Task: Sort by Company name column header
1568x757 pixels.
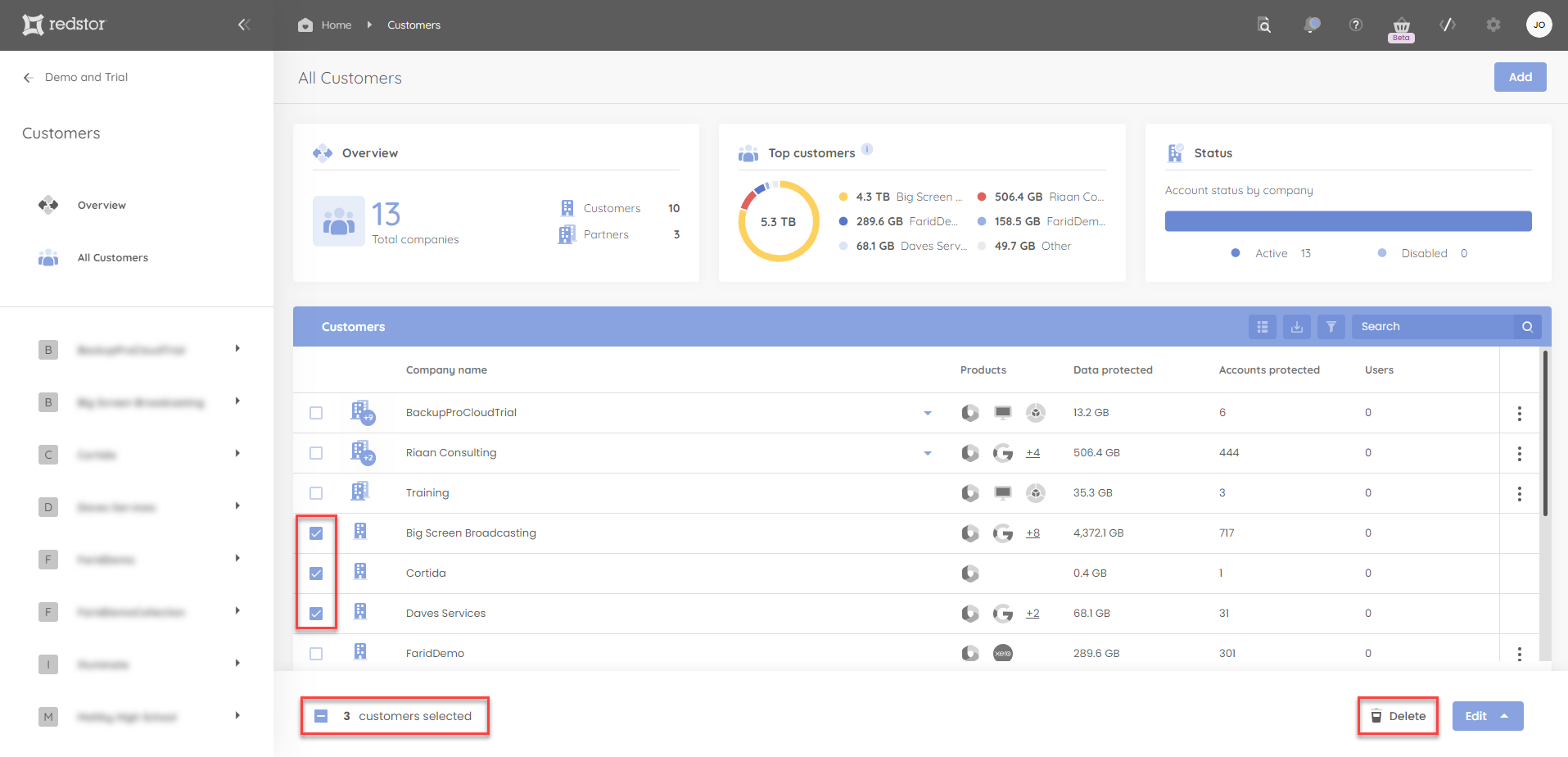Action: point(446,369)
